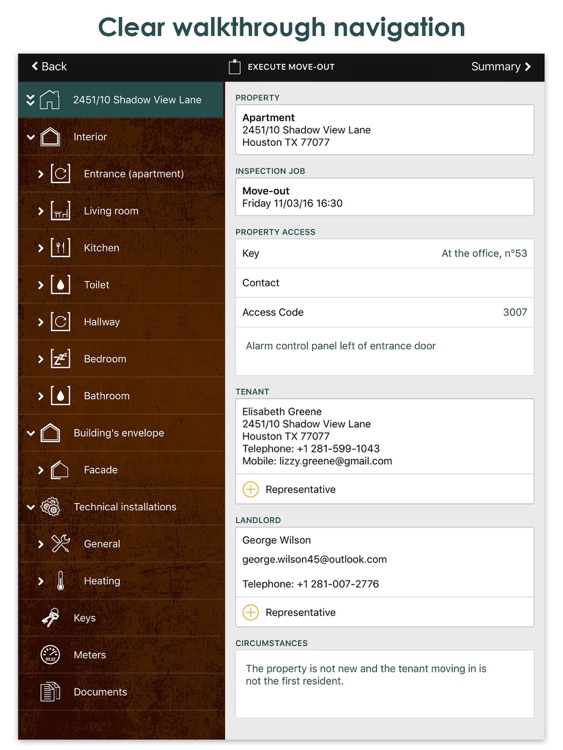Click the General tools icon
This screenshot has height=750, width=563.
click(60, 543)
